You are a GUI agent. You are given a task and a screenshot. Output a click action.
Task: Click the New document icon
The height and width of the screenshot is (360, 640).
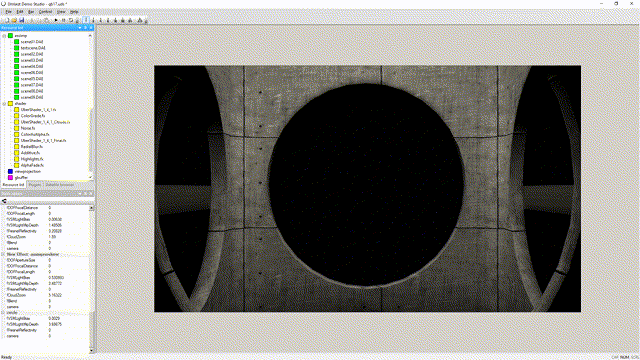7,20
